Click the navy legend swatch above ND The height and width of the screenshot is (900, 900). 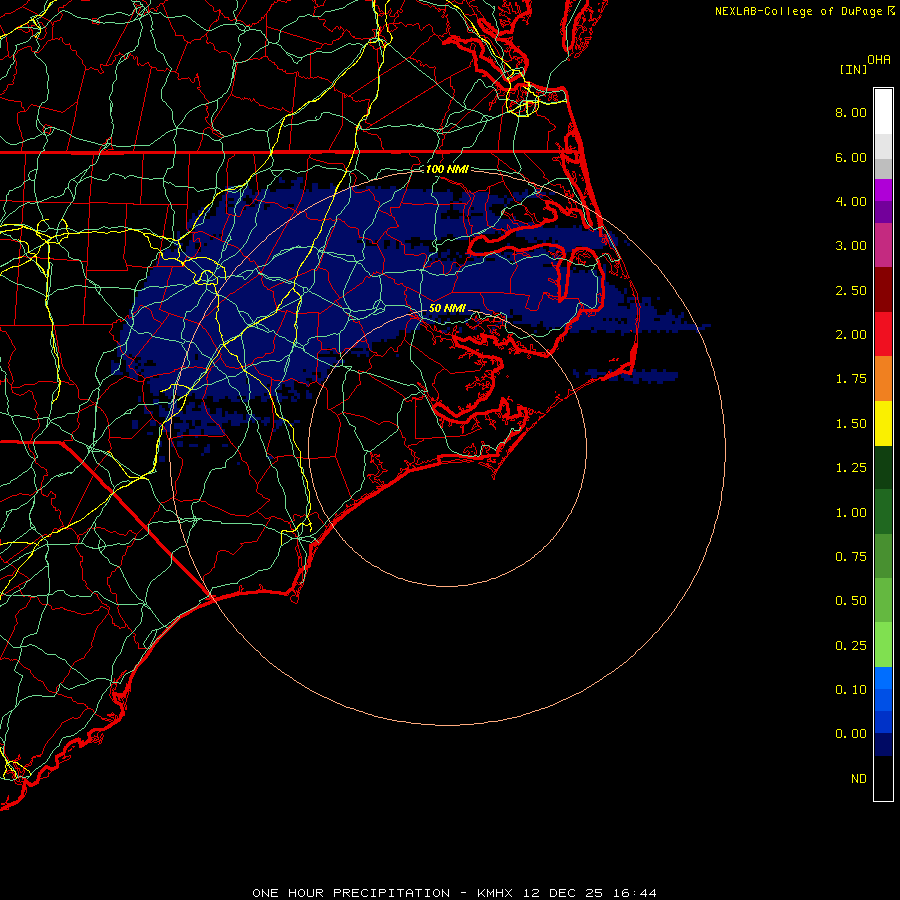883,745
